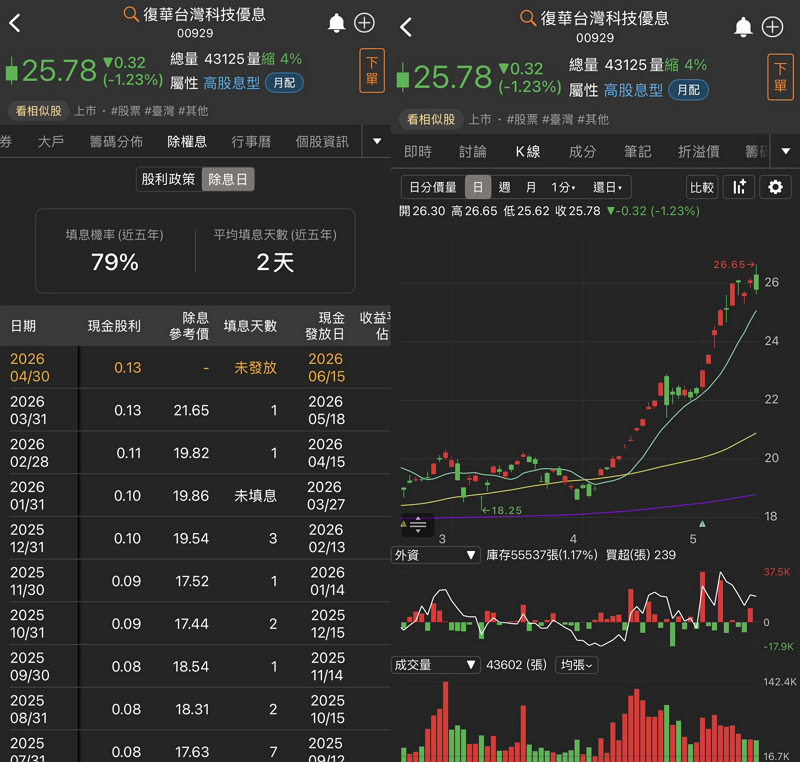
Task: Open 1分 minute interval dropdown
Action: [x=563, y=187]
